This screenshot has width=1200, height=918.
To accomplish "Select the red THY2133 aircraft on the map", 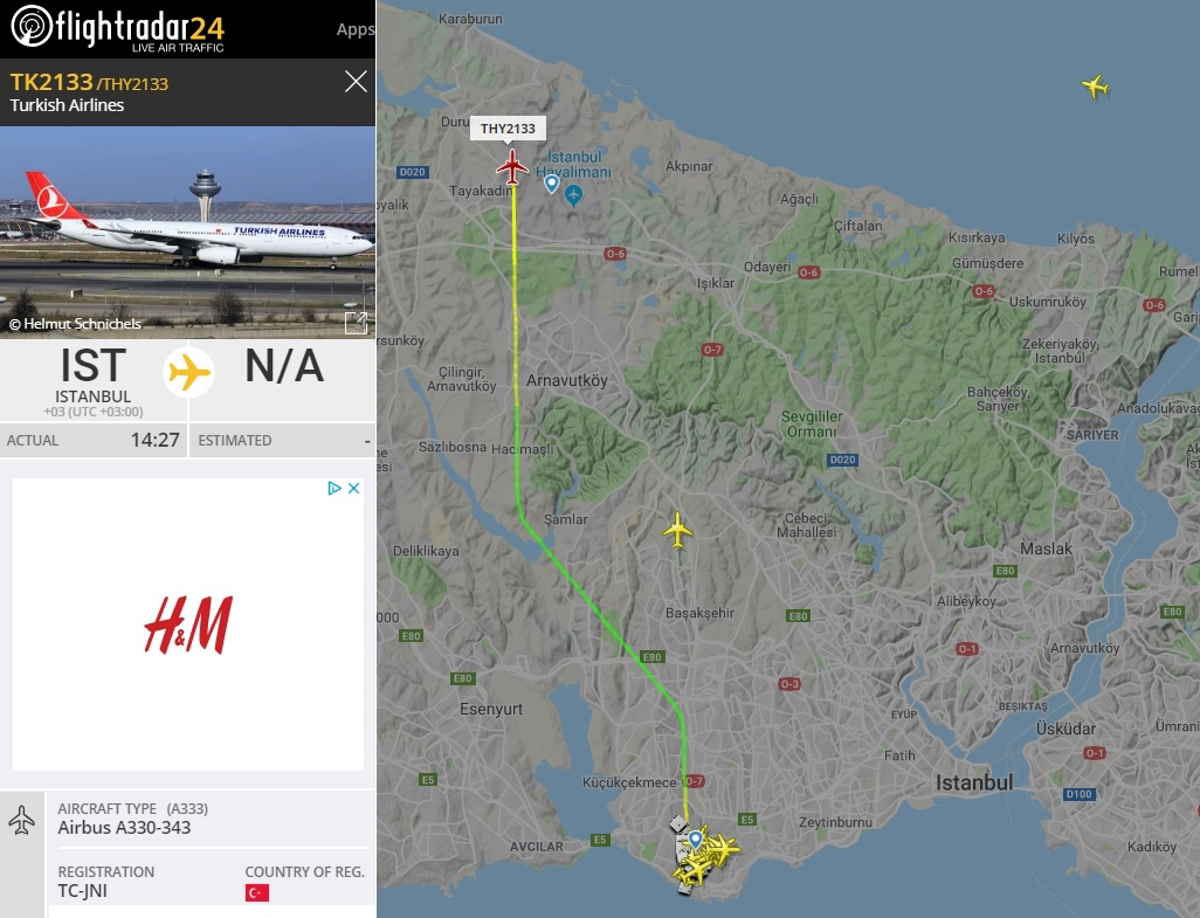I will 512,166.
